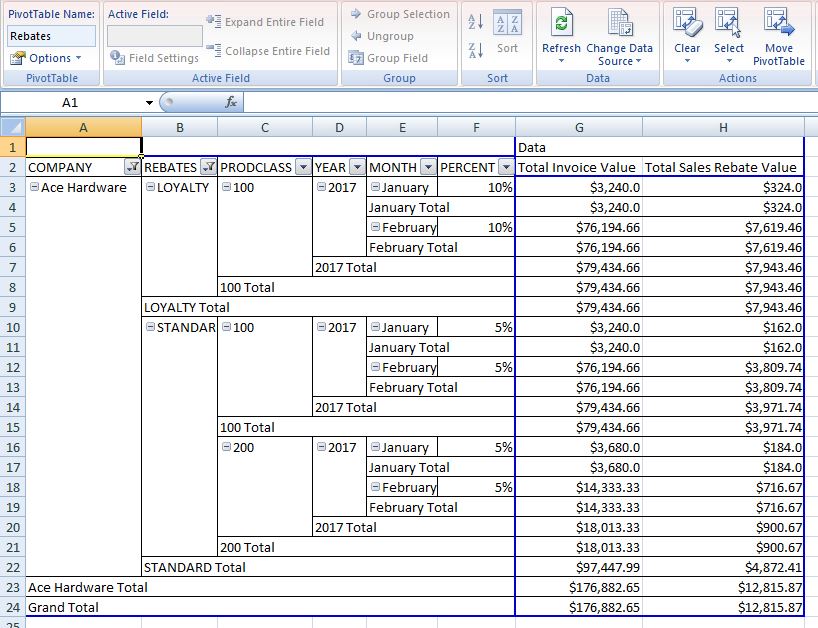Viewport: 818px width, 628px height.
Task: Click the $900.67 cell in row 21
Action: click(723, 547)
